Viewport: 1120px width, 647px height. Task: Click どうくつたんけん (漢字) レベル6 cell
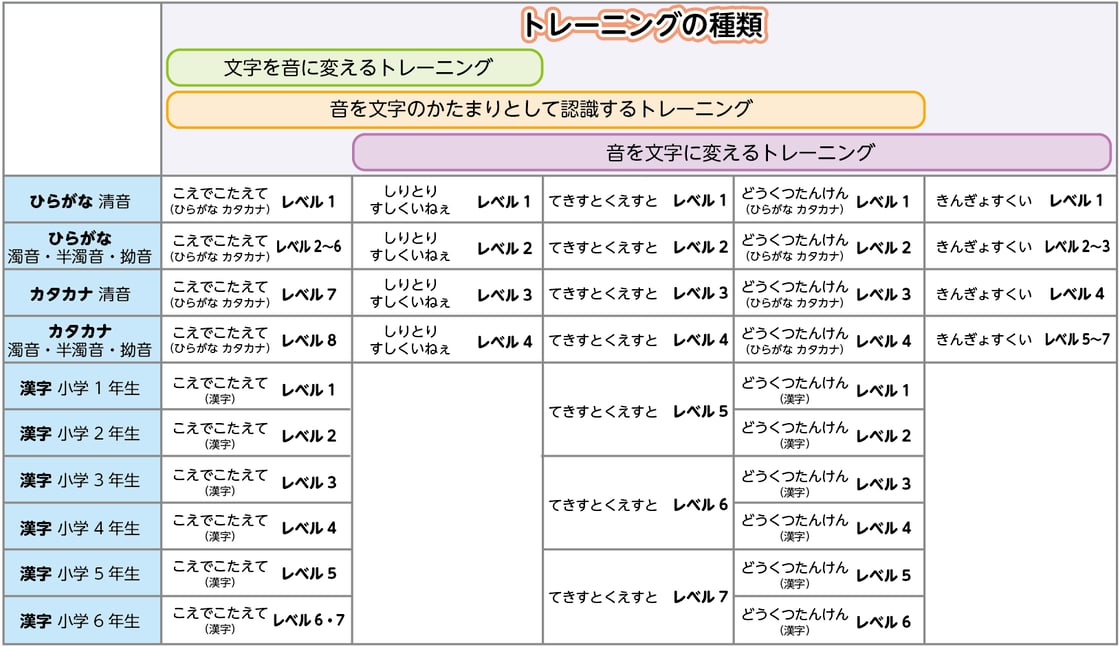tap(829, 621)
